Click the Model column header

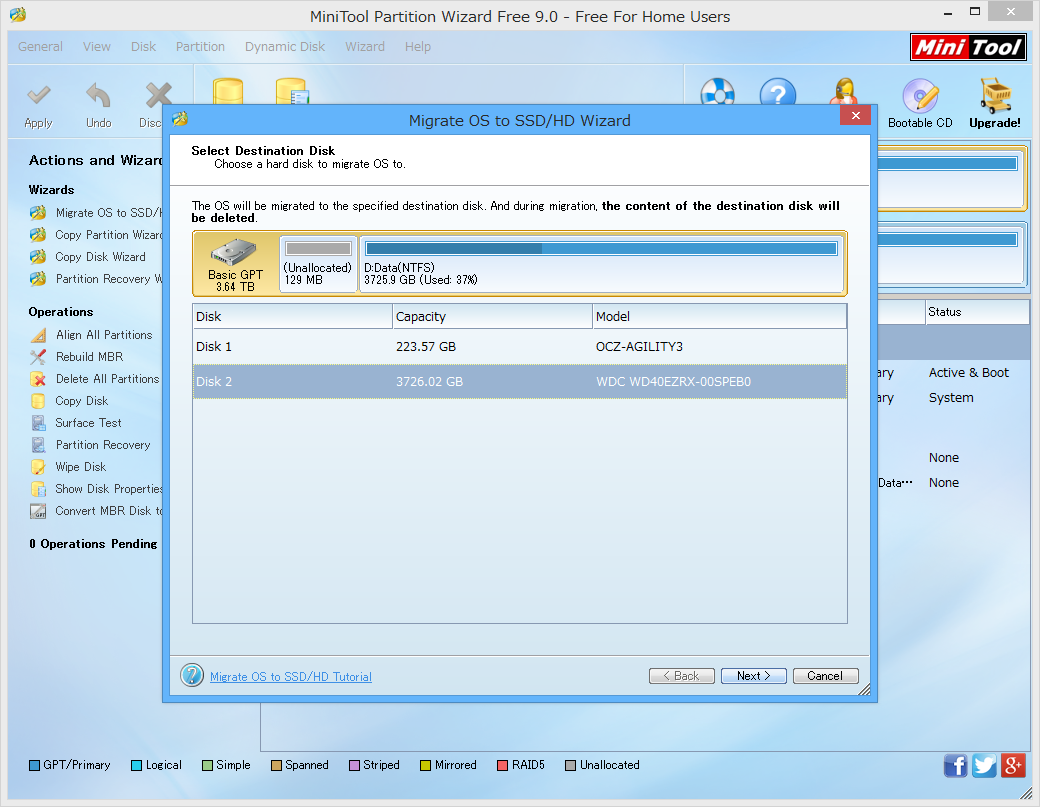click(720, 316)
